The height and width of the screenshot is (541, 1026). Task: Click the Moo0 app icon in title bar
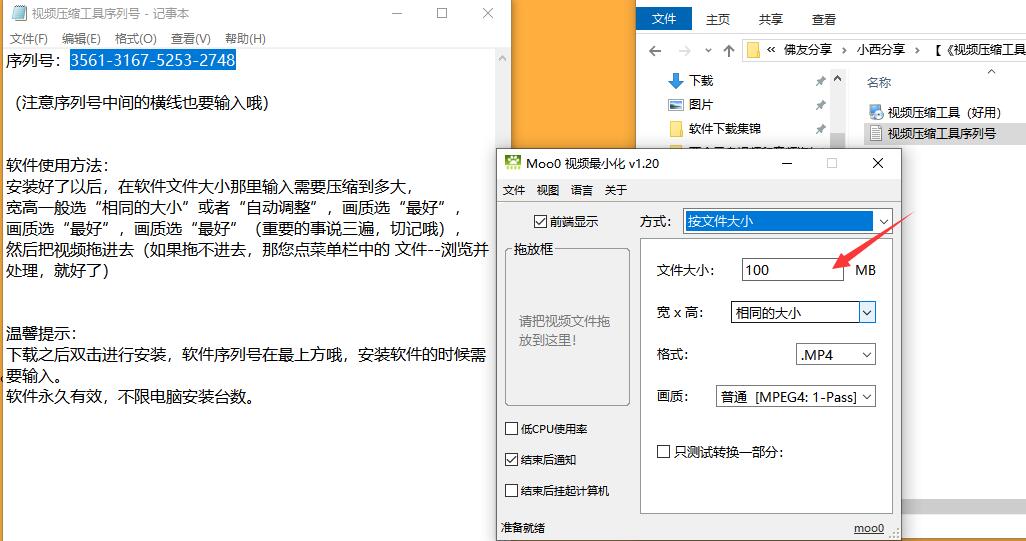point(513,163)
